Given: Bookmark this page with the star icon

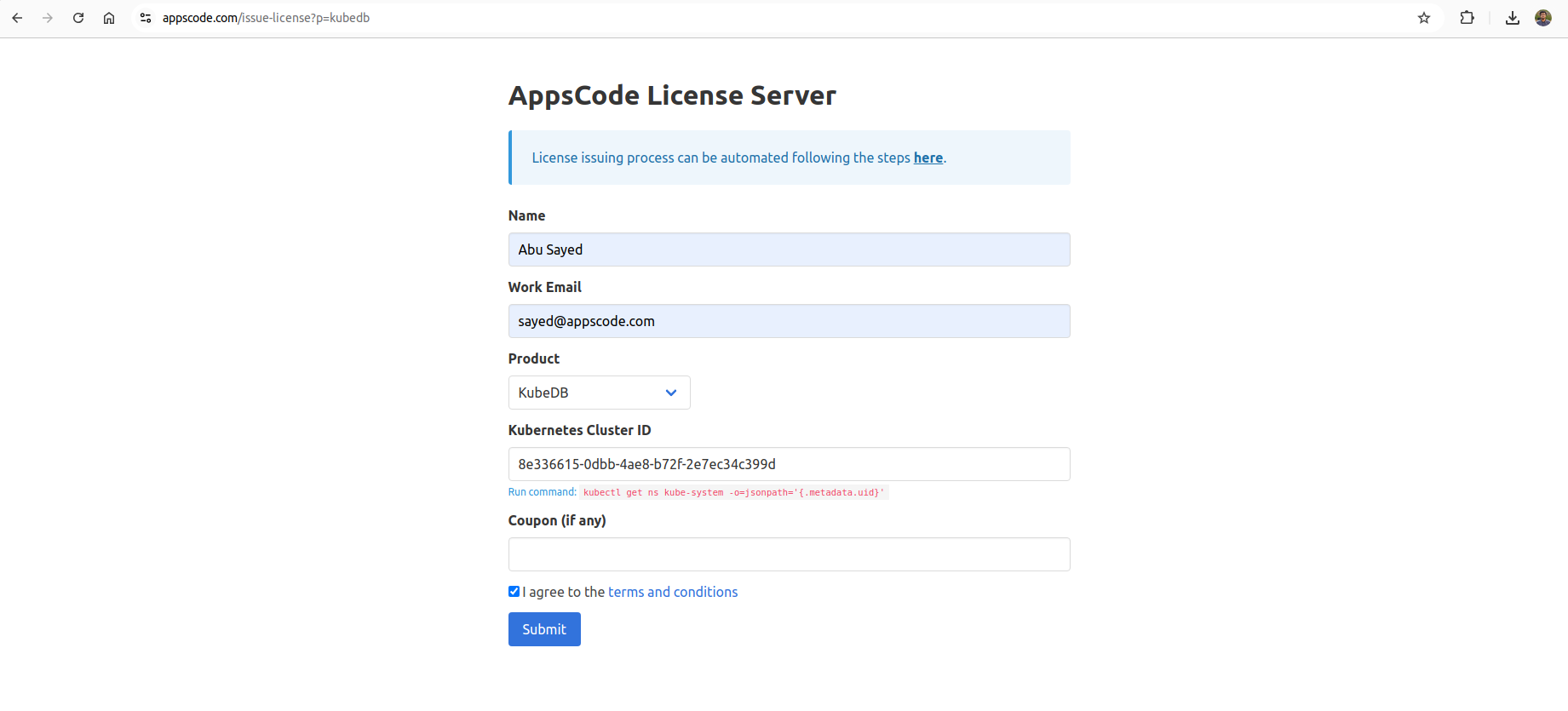Looking at the screenshot, I should click(x=1424, y=18).
